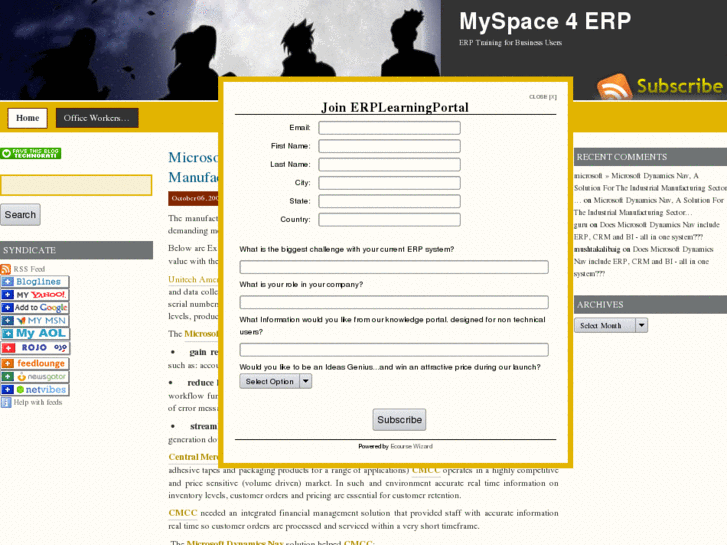Click the Subscribe button in popup
The height and width of the screenshot is (545, 727).
pos(399,420)
